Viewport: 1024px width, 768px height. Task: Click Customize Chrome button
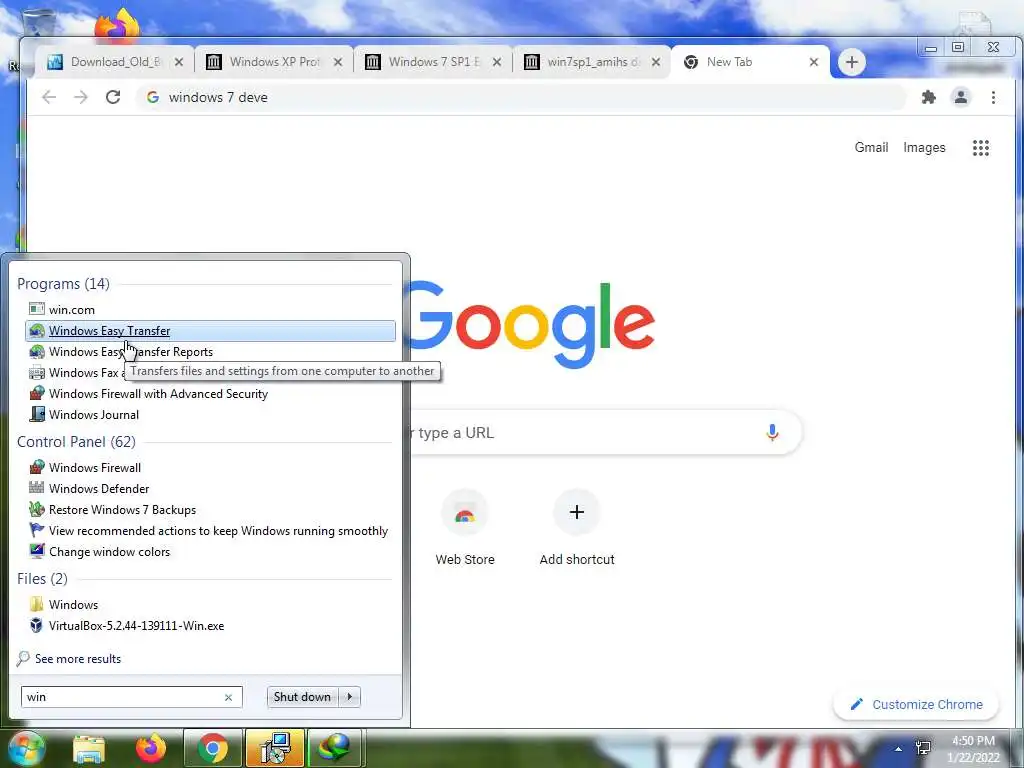(x=916, y=705)
